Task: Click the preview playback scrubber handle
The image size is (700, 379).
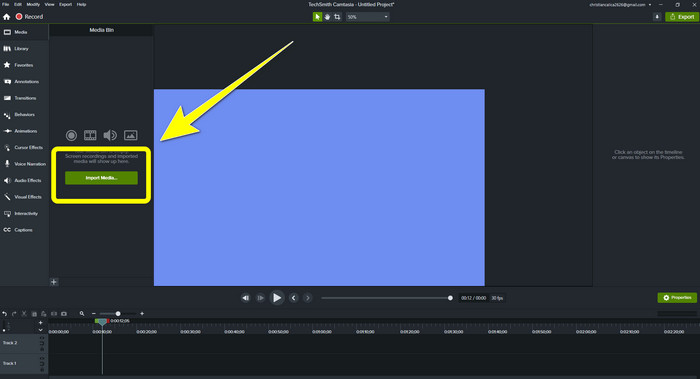Action: (x=450, y=298)
